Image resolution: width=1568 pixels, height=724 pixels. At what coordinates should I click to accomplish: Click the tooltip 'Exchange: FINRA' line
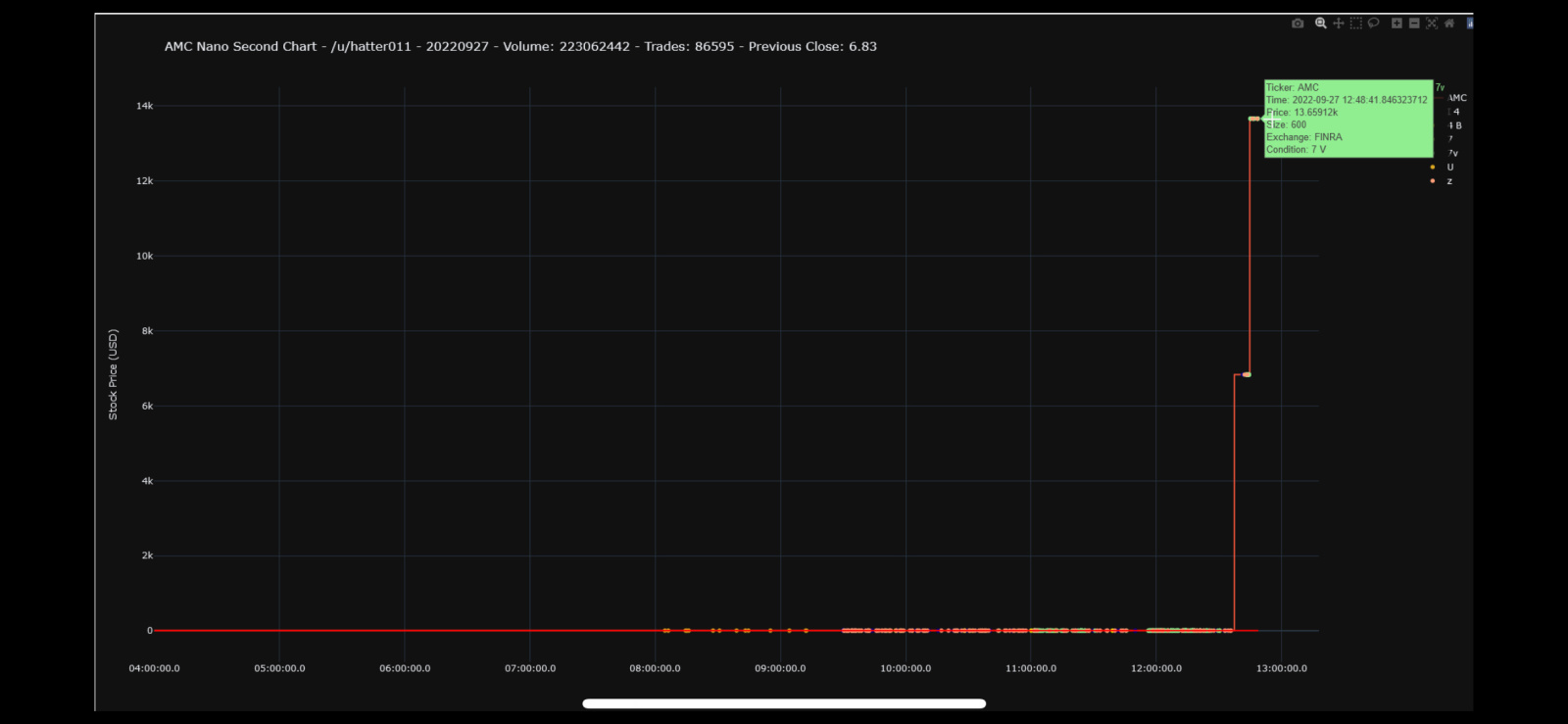[x=1304, y=137]
